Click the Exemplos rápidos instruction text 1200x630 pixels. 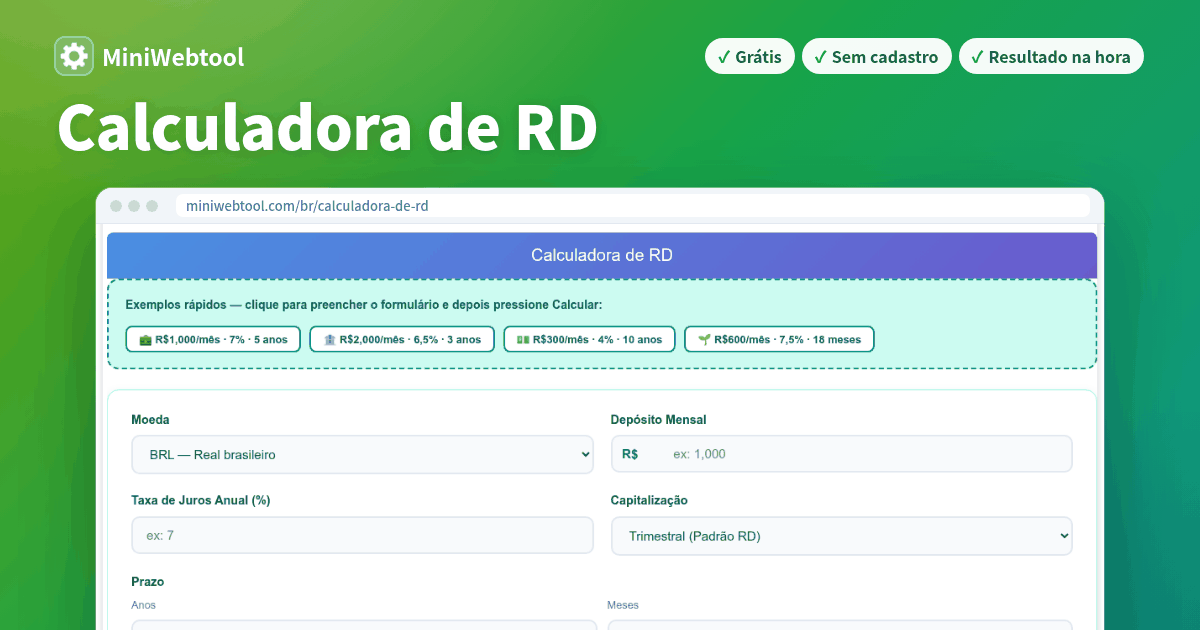(x=364, y=304)
